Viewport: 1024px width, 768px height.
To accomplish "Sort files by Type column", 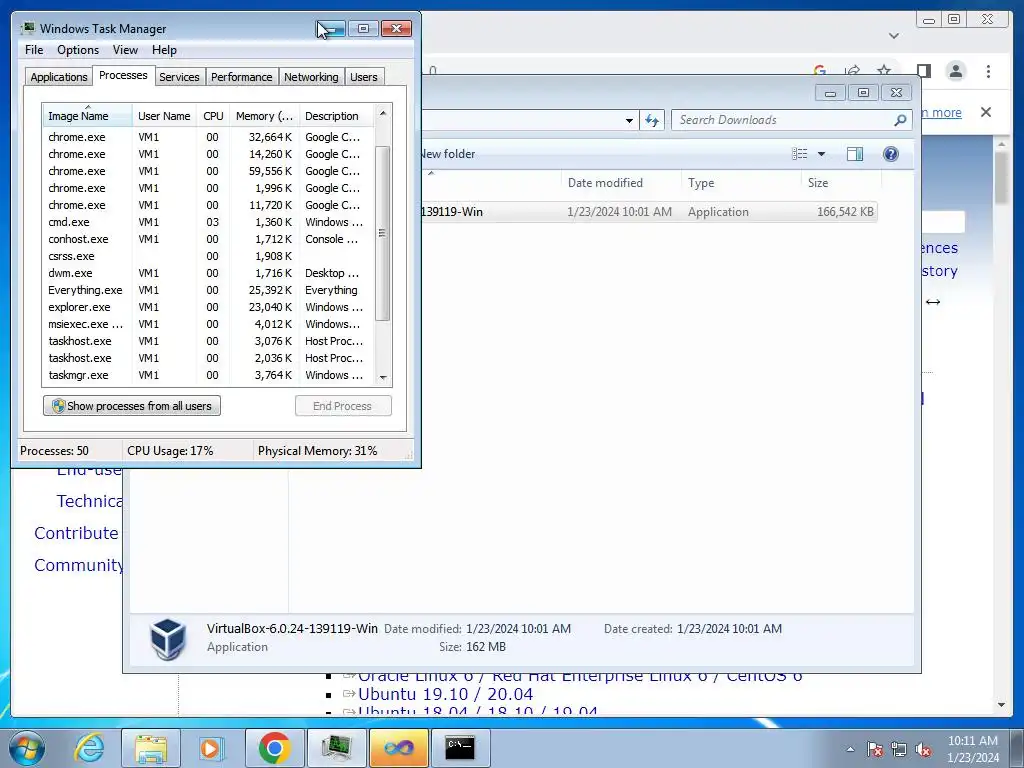I will click(741, 183).
